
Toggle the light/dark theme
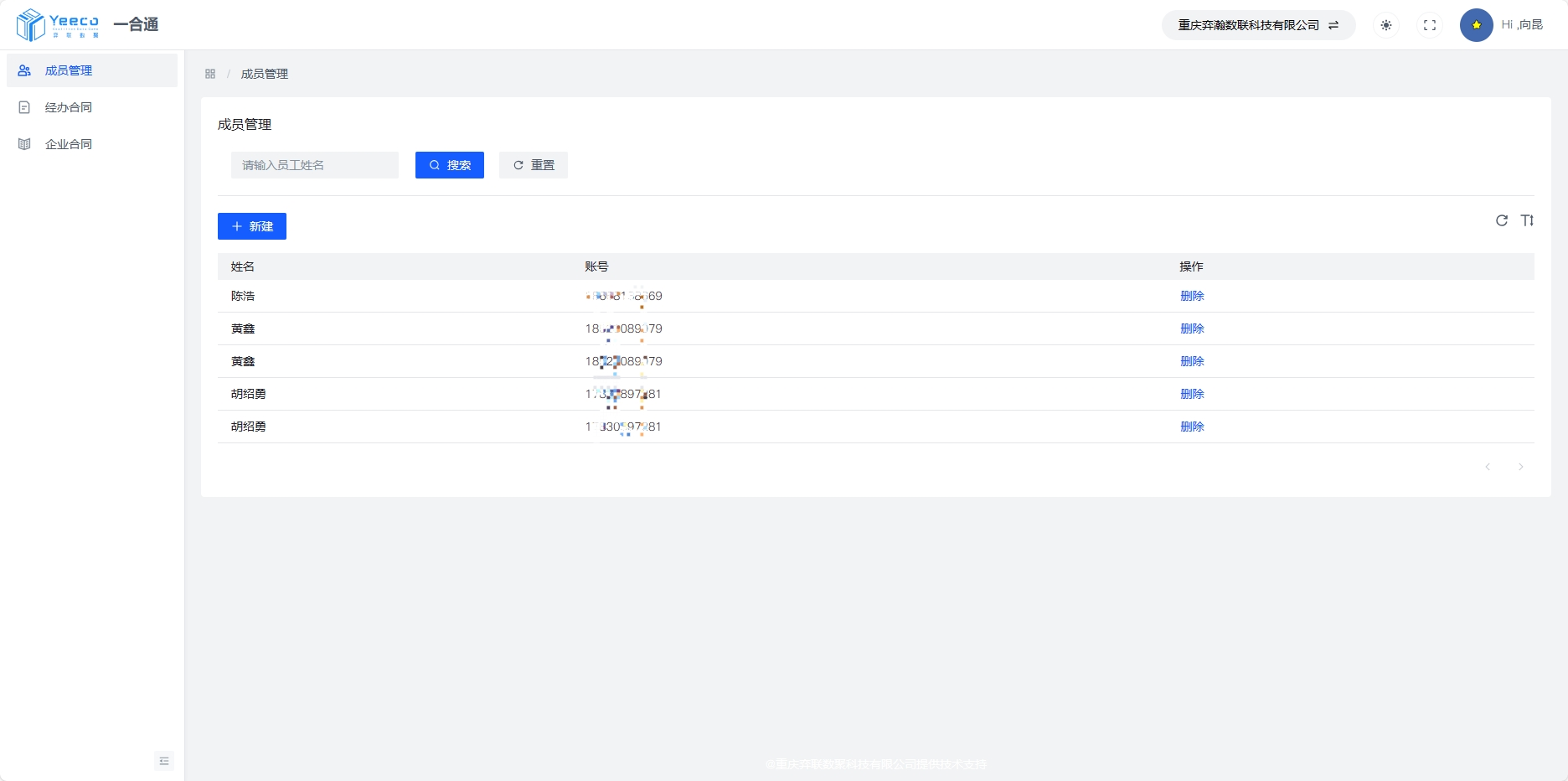click(x=1386, y=25)
